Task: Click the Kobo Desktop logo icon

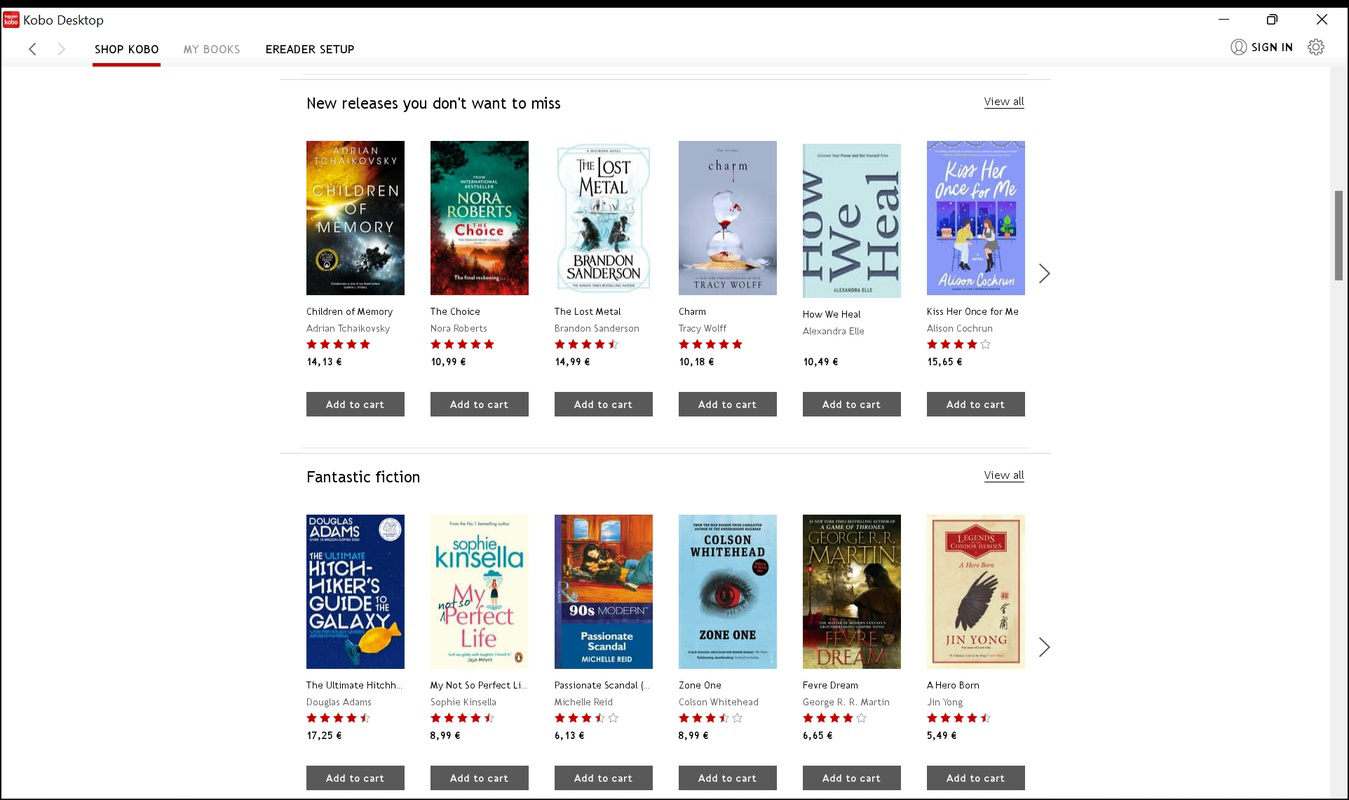Action: click(x=11, y=19)
